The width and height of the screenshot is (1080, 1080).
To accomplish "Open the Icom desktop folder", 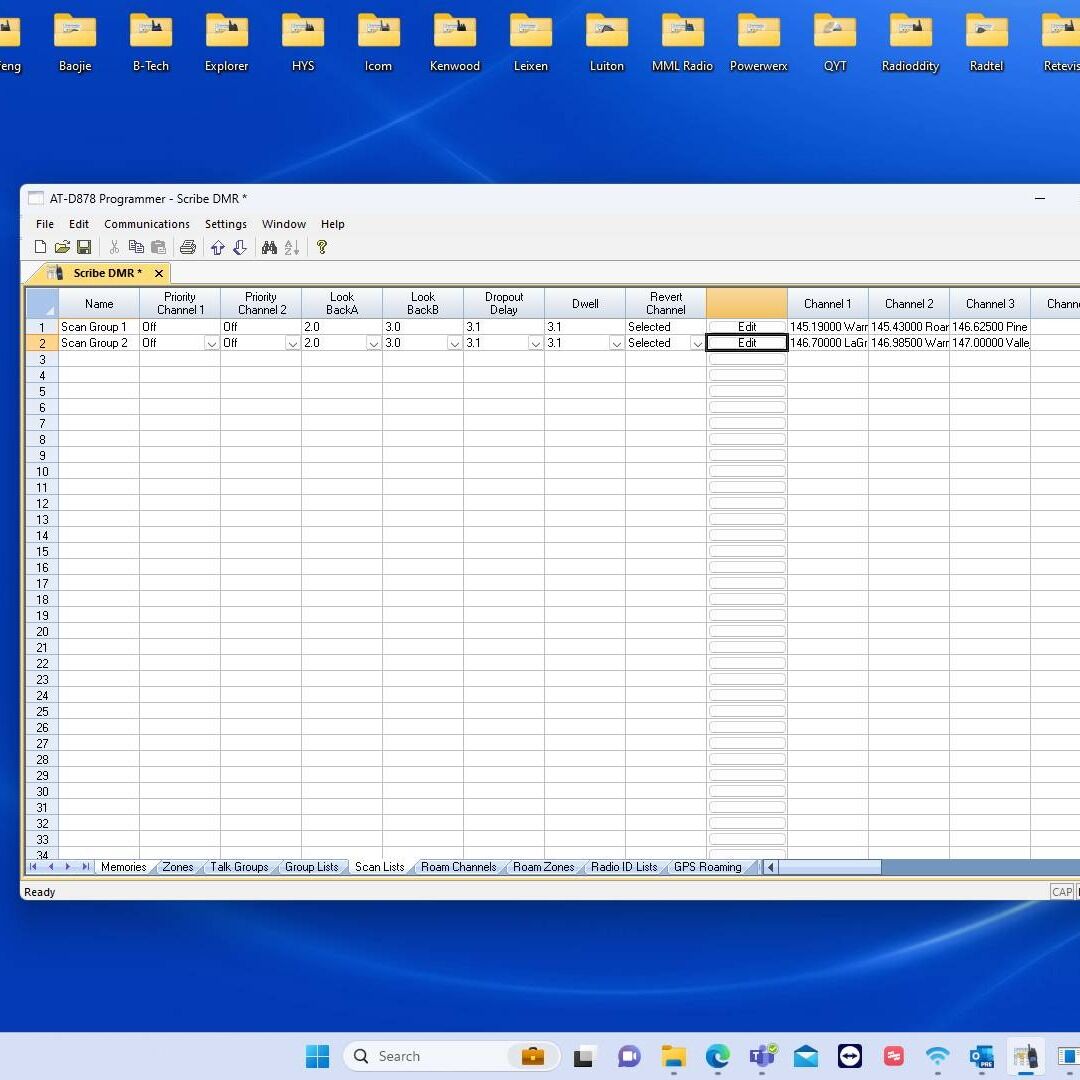I will (x=378, y=43).
